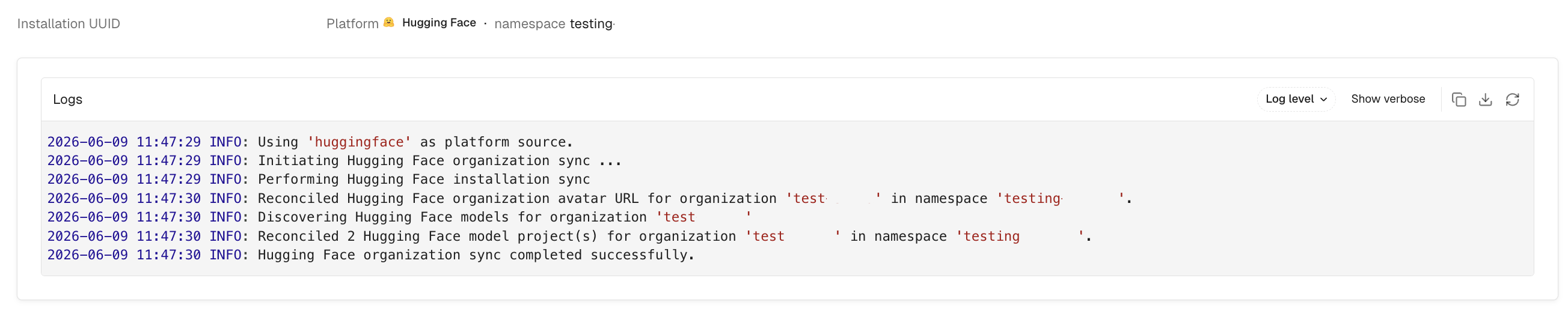
Task: Select log line "Discovering Hugging Face models for organization"
Action: point(399,217)
